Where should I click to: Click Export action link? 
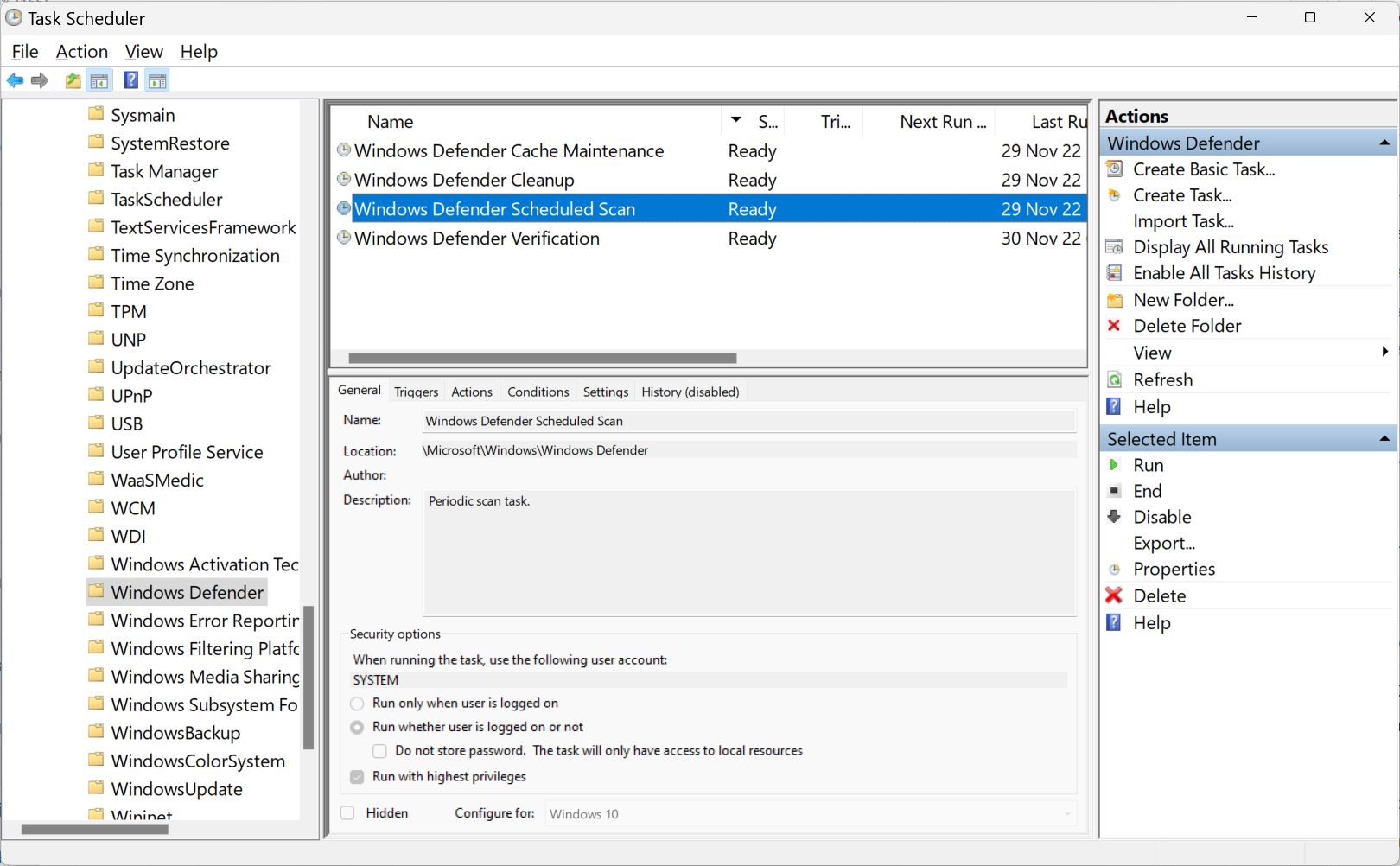1164,543
